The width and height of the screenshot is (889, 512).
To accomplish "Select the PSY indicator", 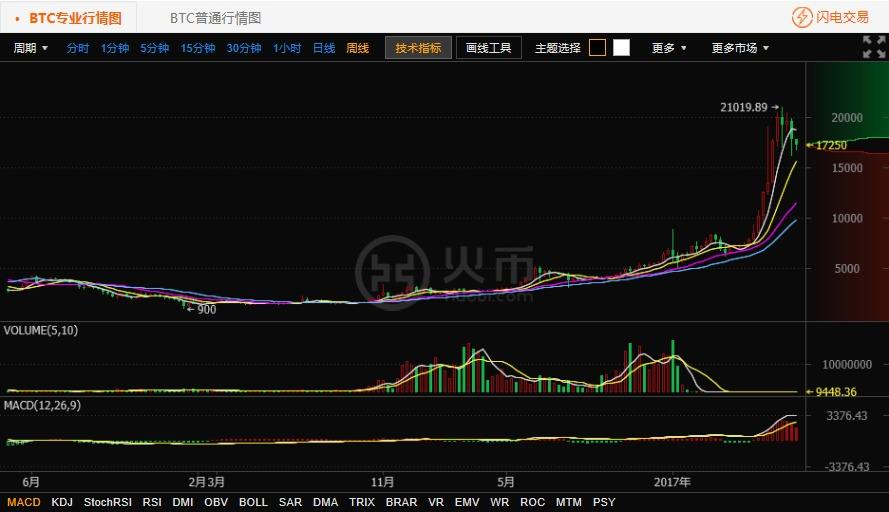I will point(604,502).
